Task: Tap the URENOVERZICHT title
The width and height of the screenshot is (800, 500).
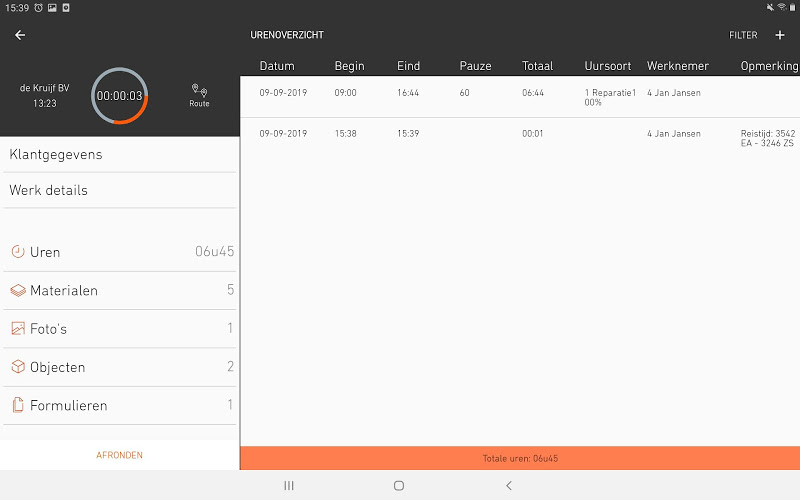Action: click(x=287, y=35)
